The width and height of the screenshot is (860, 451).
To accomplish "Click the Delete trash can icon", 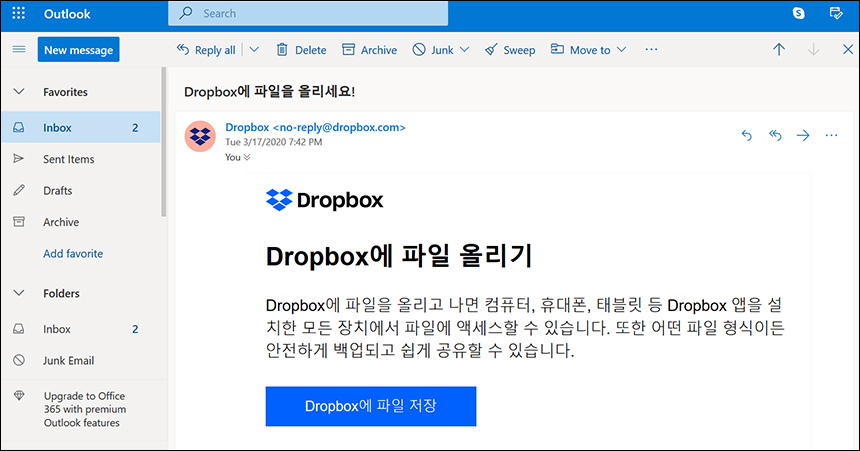I will click(x=282, y=50).
